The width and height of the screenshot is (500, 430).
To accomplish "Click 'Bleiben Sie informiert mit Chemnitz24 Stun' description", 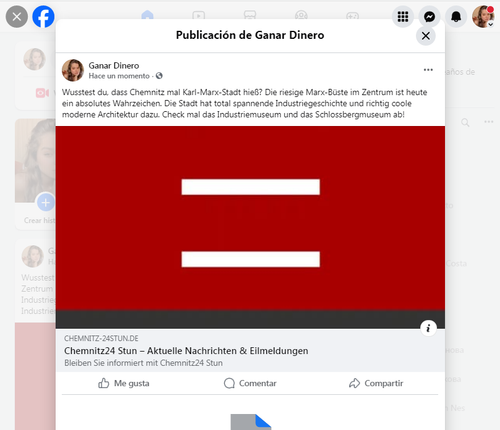I will point(143,363).
